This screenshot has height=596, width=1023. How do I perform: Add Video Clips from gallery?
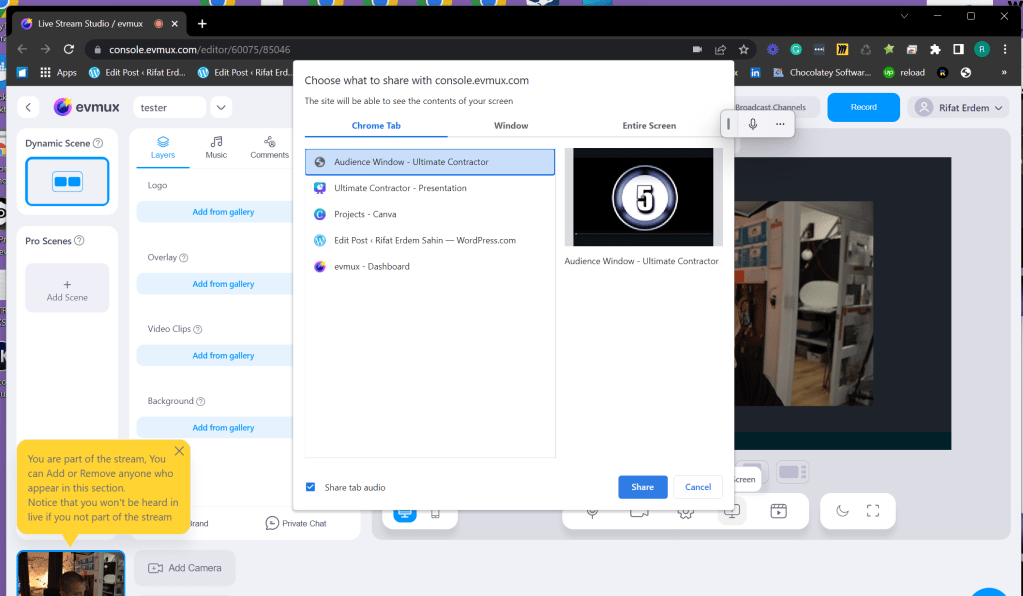tap(223, 355)
